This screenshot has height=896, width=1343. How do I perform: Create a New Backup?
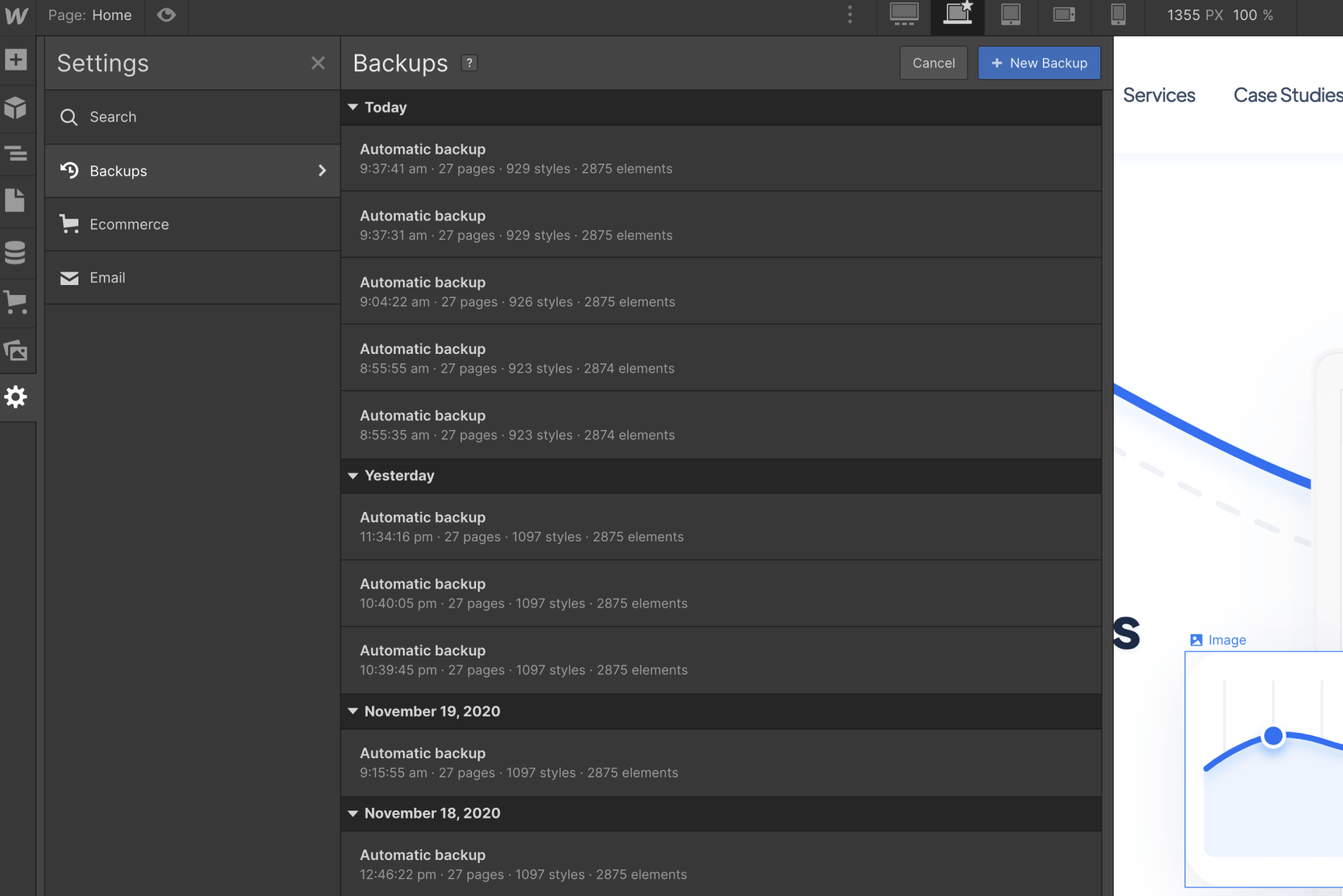pyautogui.click(x=1038, y=63)
